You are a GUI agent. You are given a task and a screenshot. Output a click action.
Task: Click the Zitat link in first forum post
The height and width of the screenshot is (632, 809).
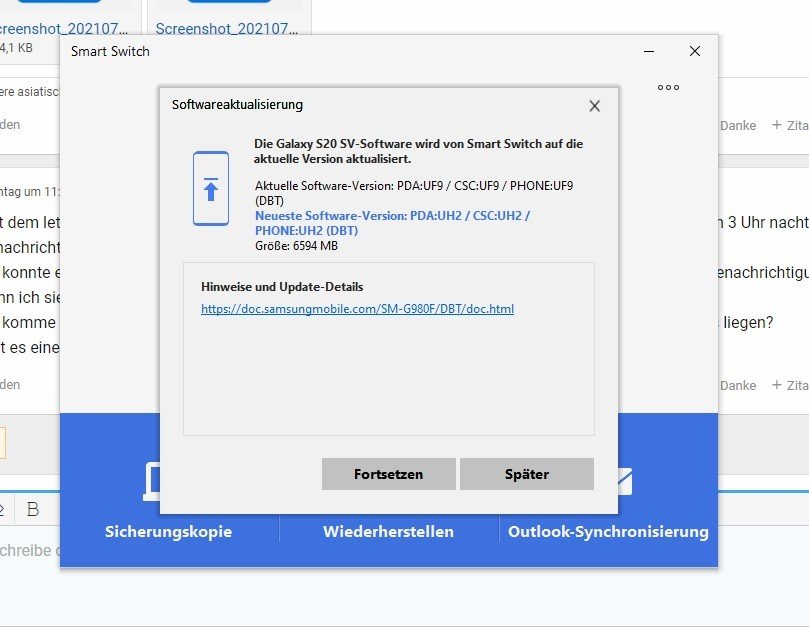coord(790,125)
